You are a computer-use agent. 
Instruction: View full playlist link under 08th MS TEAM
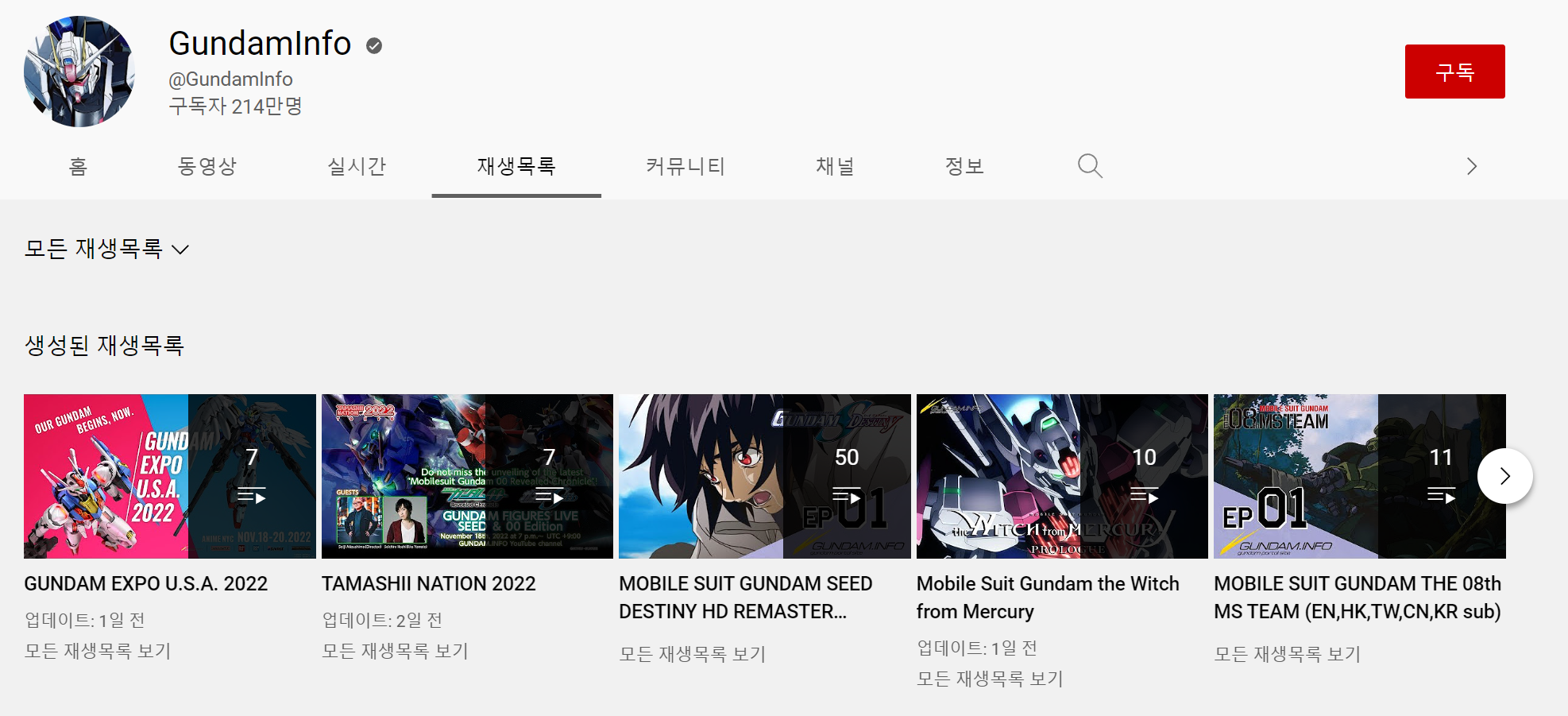click(x=1288, y=654)
